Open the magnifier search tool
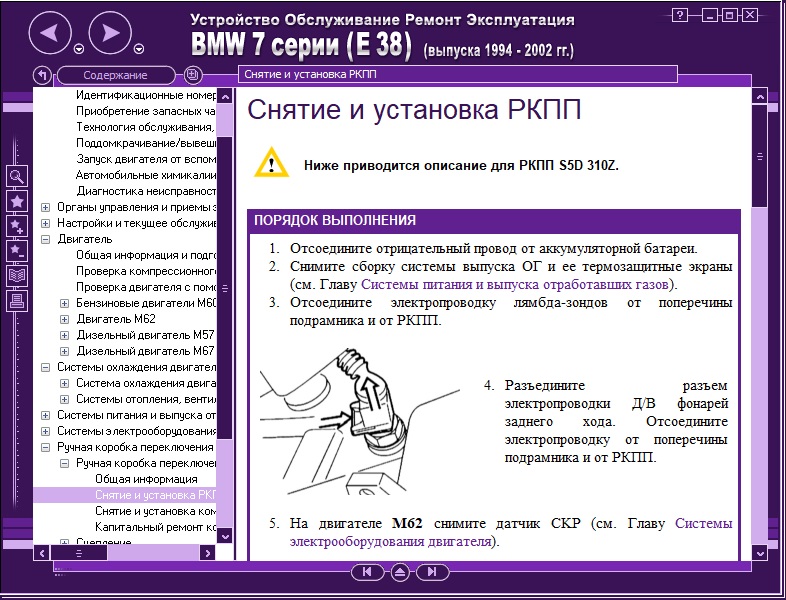 coord(17,176)
